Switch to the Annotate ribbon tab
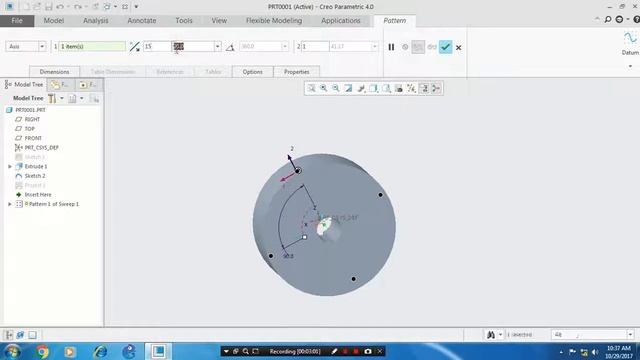Screen dimensions: 640x360 click(x=142, y=20)
